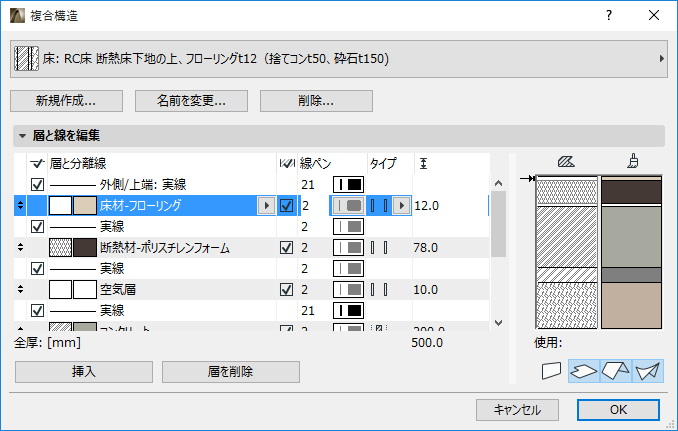Toggle the 実線 checkbox below 断熱材-ポリスチレンフォーム

tap(38, 268)
